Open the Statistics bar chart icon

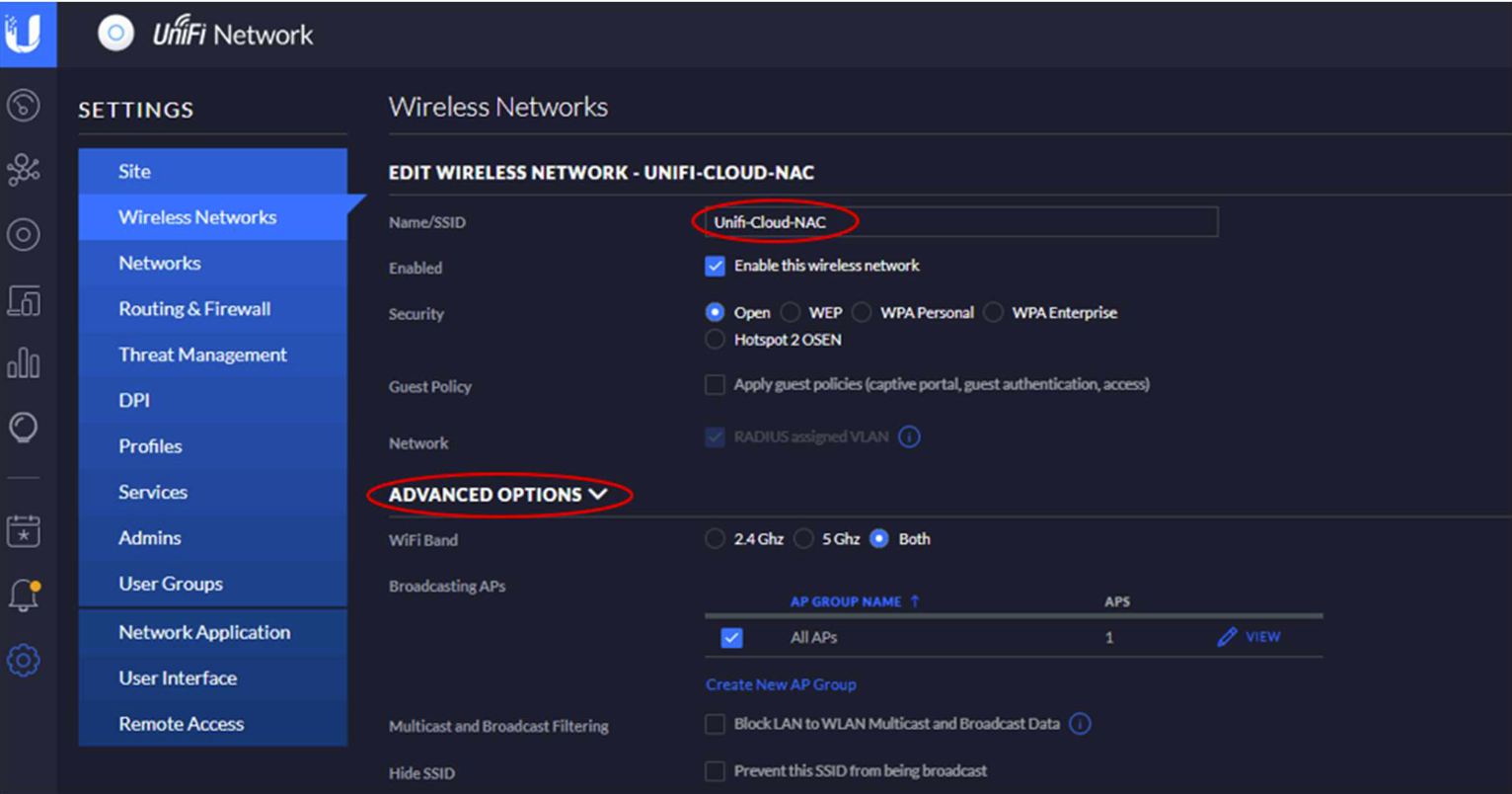pyautogui.click(x=24, y=363)
